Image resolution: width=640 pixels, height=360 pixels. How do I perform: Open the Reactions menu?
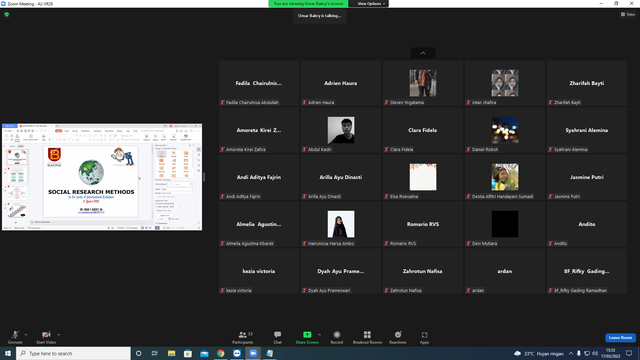click(398, 337)
